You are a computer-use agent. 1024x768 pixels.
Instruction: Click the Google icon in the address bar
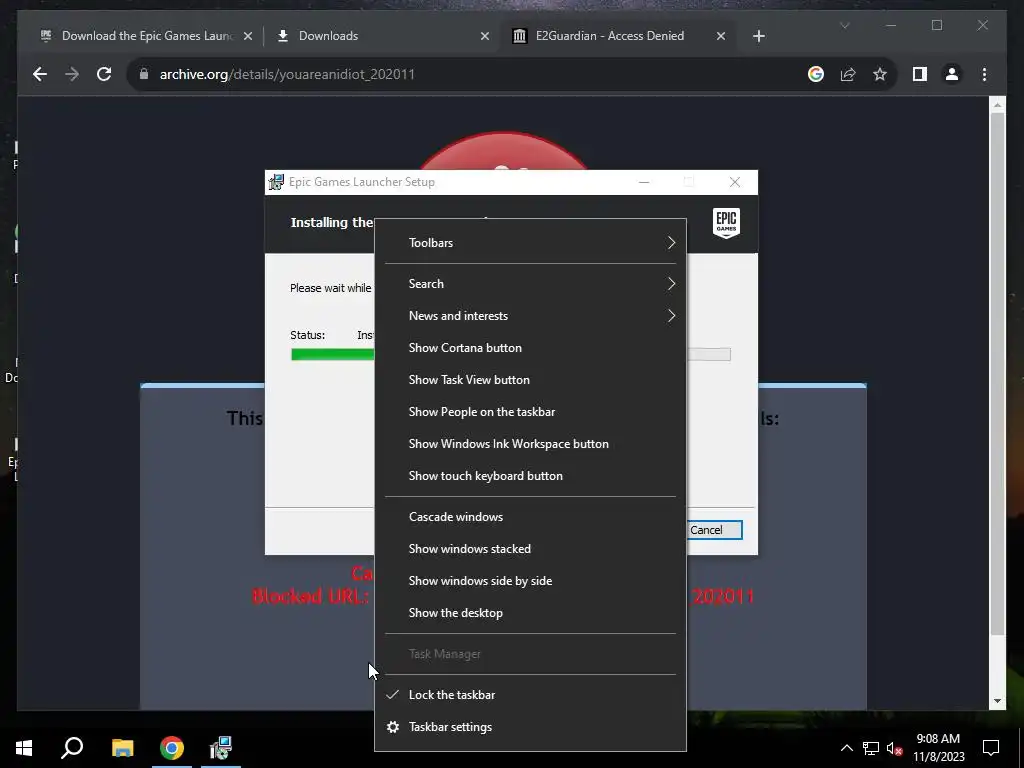click(816, 74)
